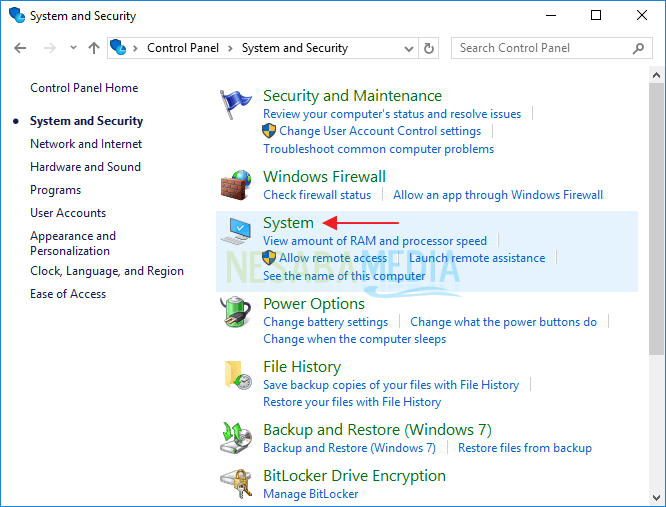This screenshot has height=507, width=666.
Task: Click the vertical scrollbar thumb
Action: [x=656, y=219]
